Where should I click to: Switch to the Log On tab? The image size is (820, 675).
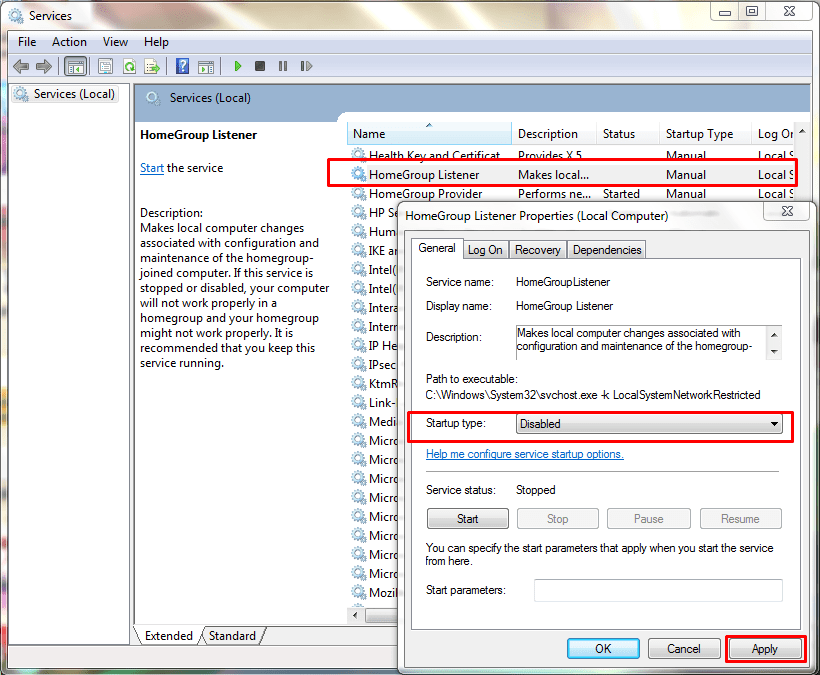[485, 250]
